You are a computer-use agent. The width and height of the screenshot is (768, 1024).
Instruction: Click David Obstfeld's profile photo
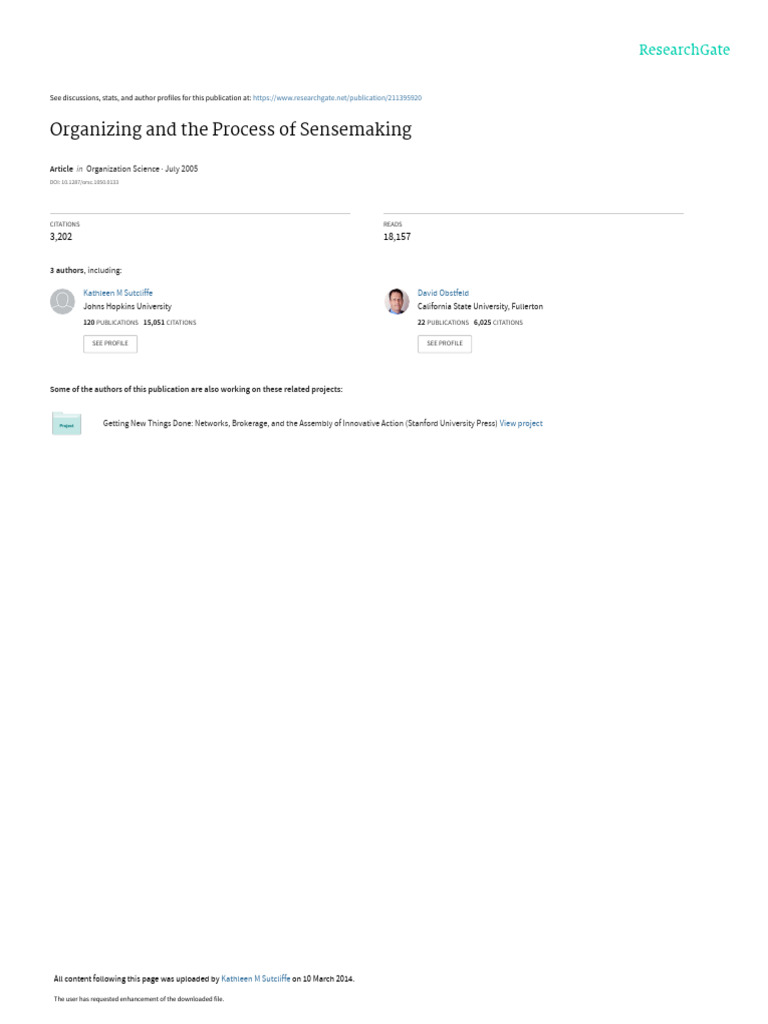pos(397,302)
